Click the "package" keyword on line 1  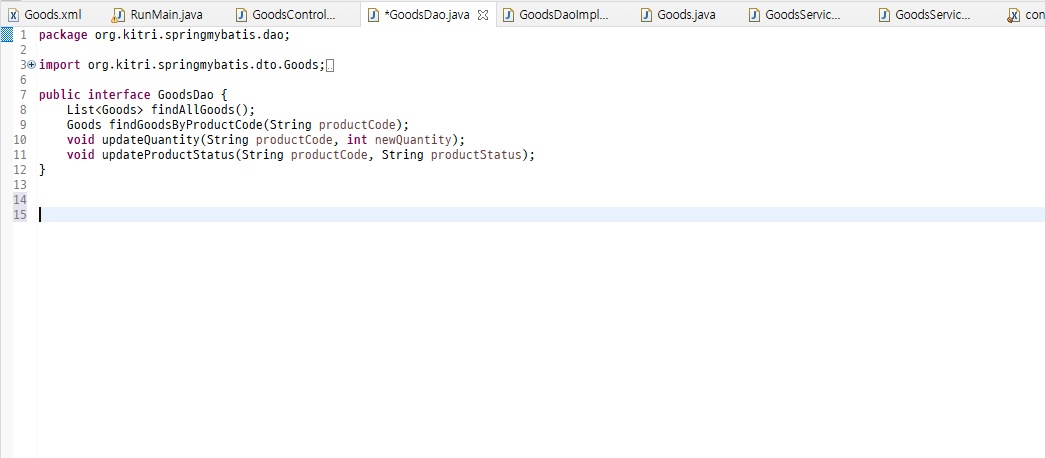click(63, 35)
